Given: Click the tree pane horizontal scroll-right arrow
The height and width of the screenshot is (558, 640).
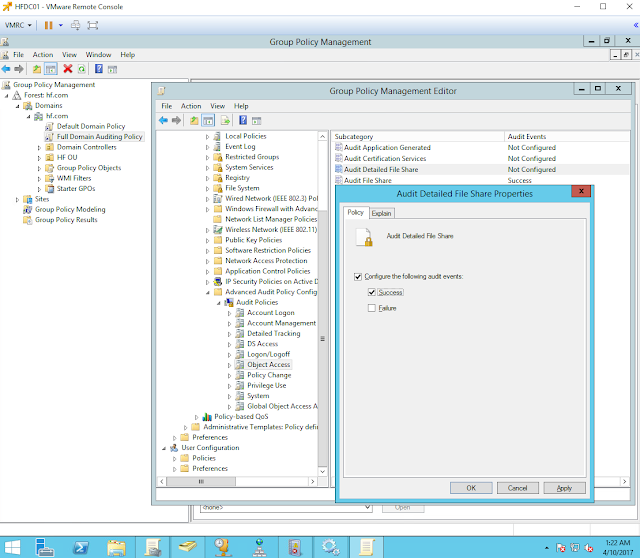Looking at the screenshot, I should pyautogui.click(x=313, y=482).
